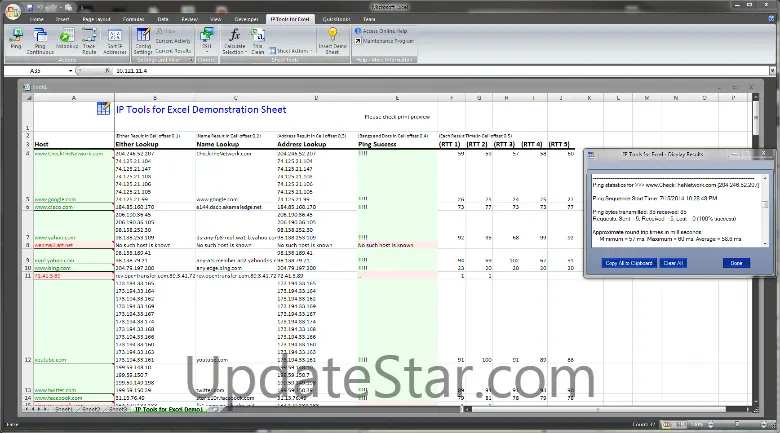Open the Team ribbon tab
Screen dimensions: 780x433
tap(369, 19)
